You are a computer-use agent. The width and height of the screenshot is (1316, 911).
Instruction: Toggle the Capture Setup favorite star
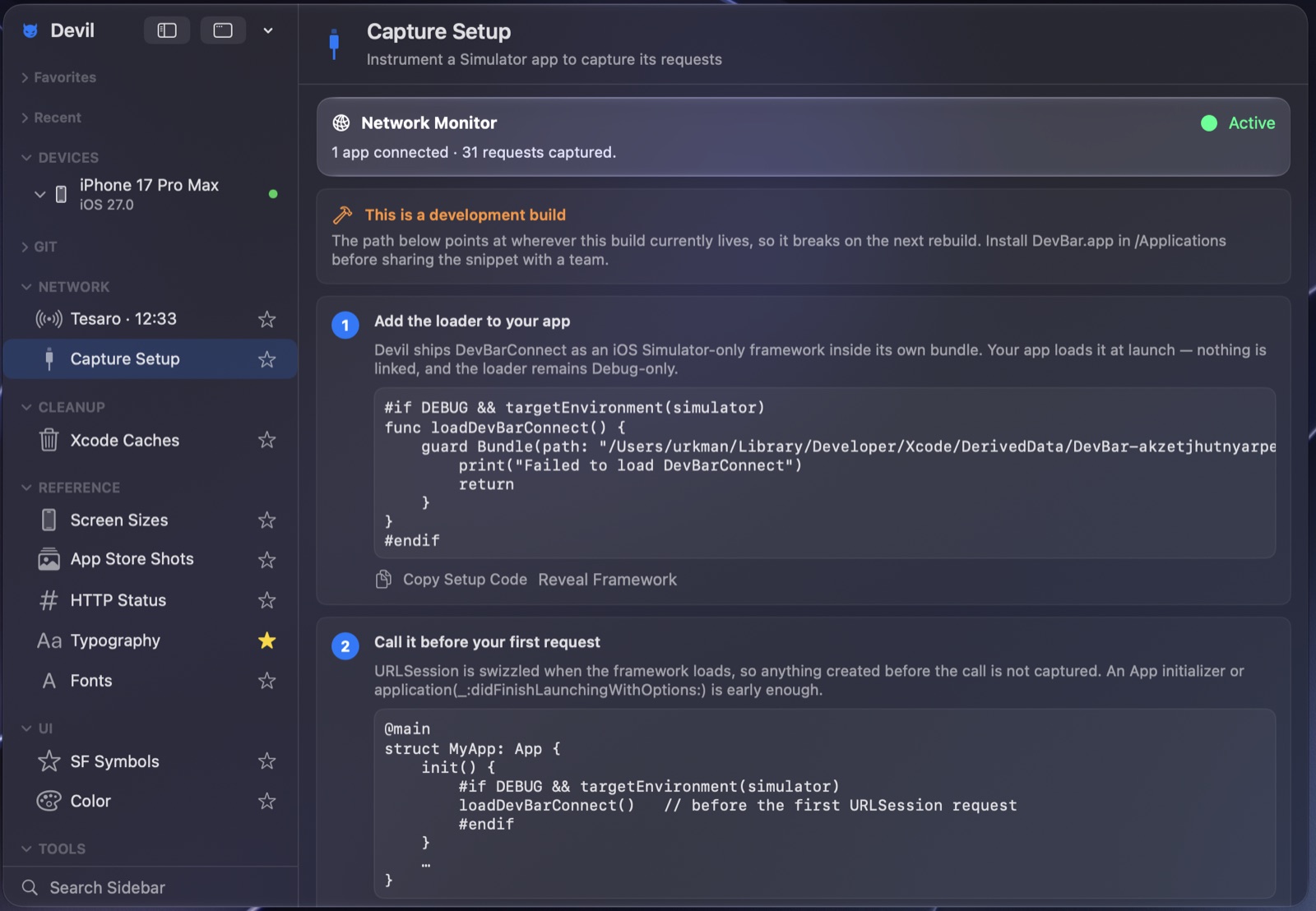coord(266,359)
